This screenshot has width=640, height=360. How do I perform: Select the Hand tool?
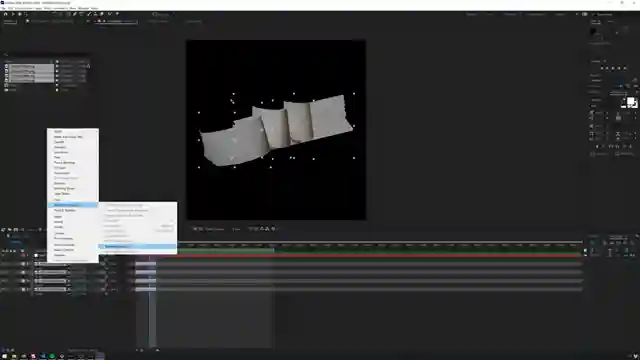pos(20,14)
